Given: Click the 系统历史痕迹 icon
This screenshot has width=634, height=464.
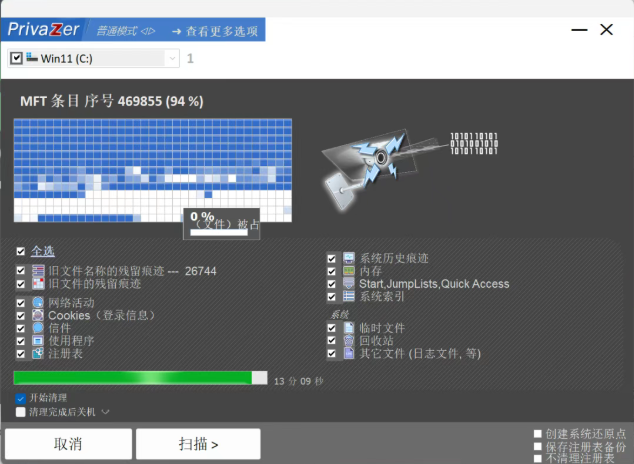Looking at the screenshot, I should point(349,258).
